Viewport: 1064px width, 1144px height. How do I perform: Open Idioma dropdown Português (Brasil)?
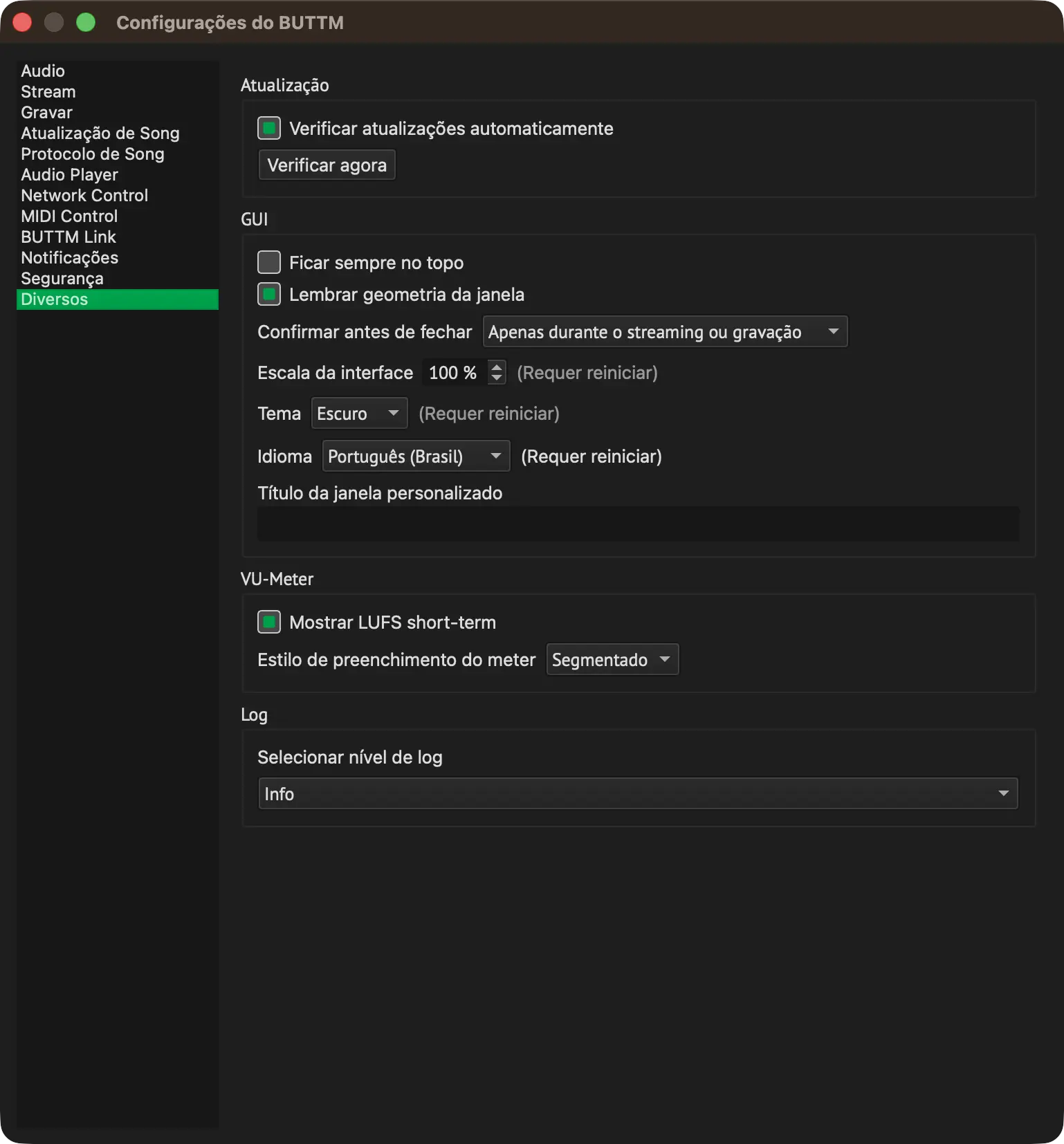[x=416, y=456]
